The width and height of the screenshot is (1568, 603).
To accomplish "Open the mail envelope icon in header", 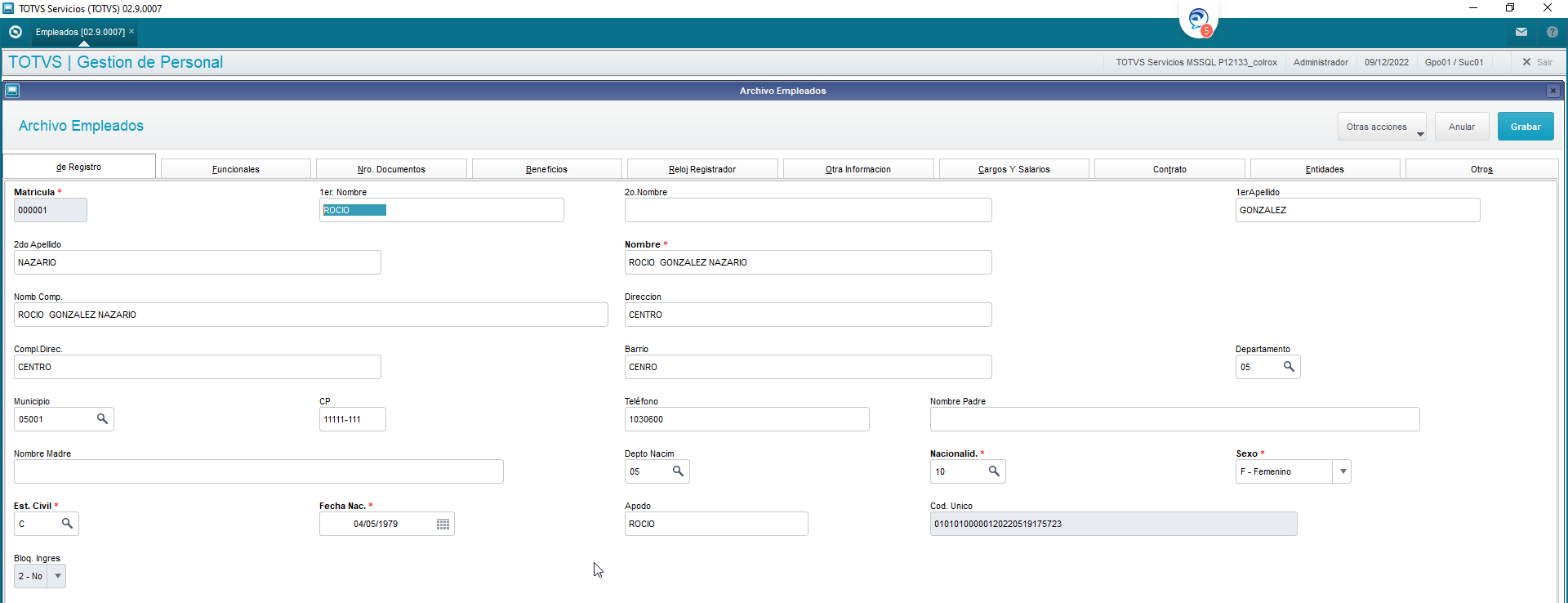I will [x=1521, y=32].
